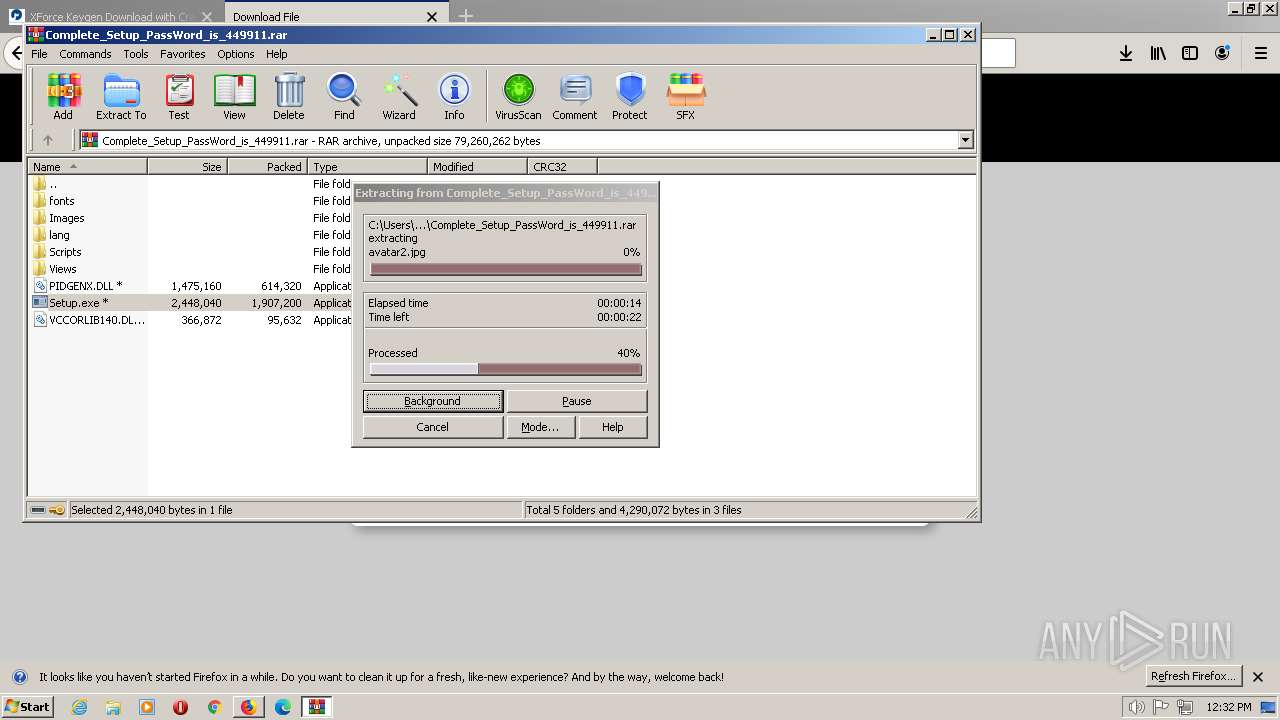Screen dimensions: 1280x720
Task: Dismiss the Firefox refresh notification bar
Action: pos(1258,677)
